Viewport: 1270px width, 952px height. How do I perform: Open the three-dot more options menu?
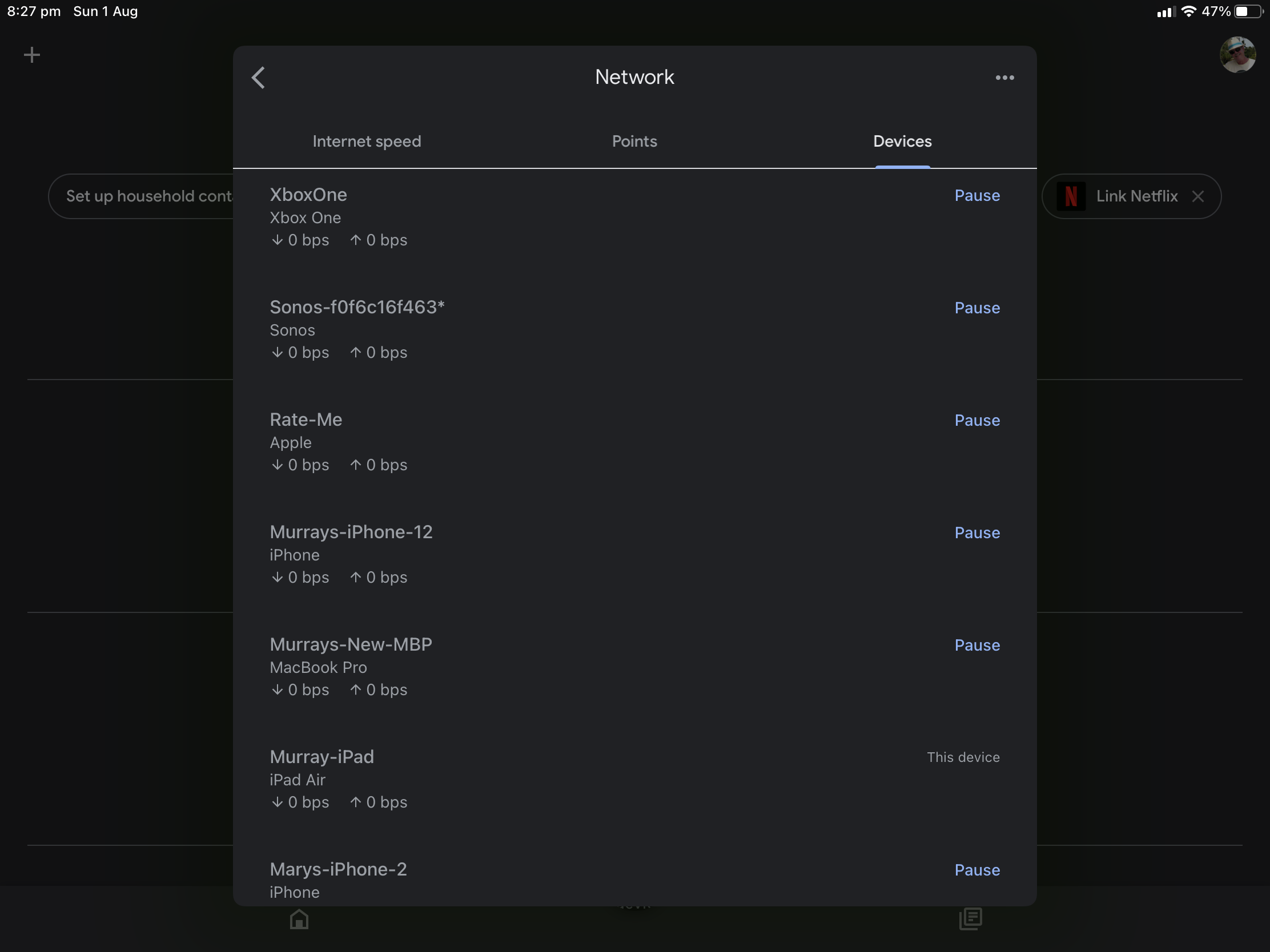point(1004,78)
